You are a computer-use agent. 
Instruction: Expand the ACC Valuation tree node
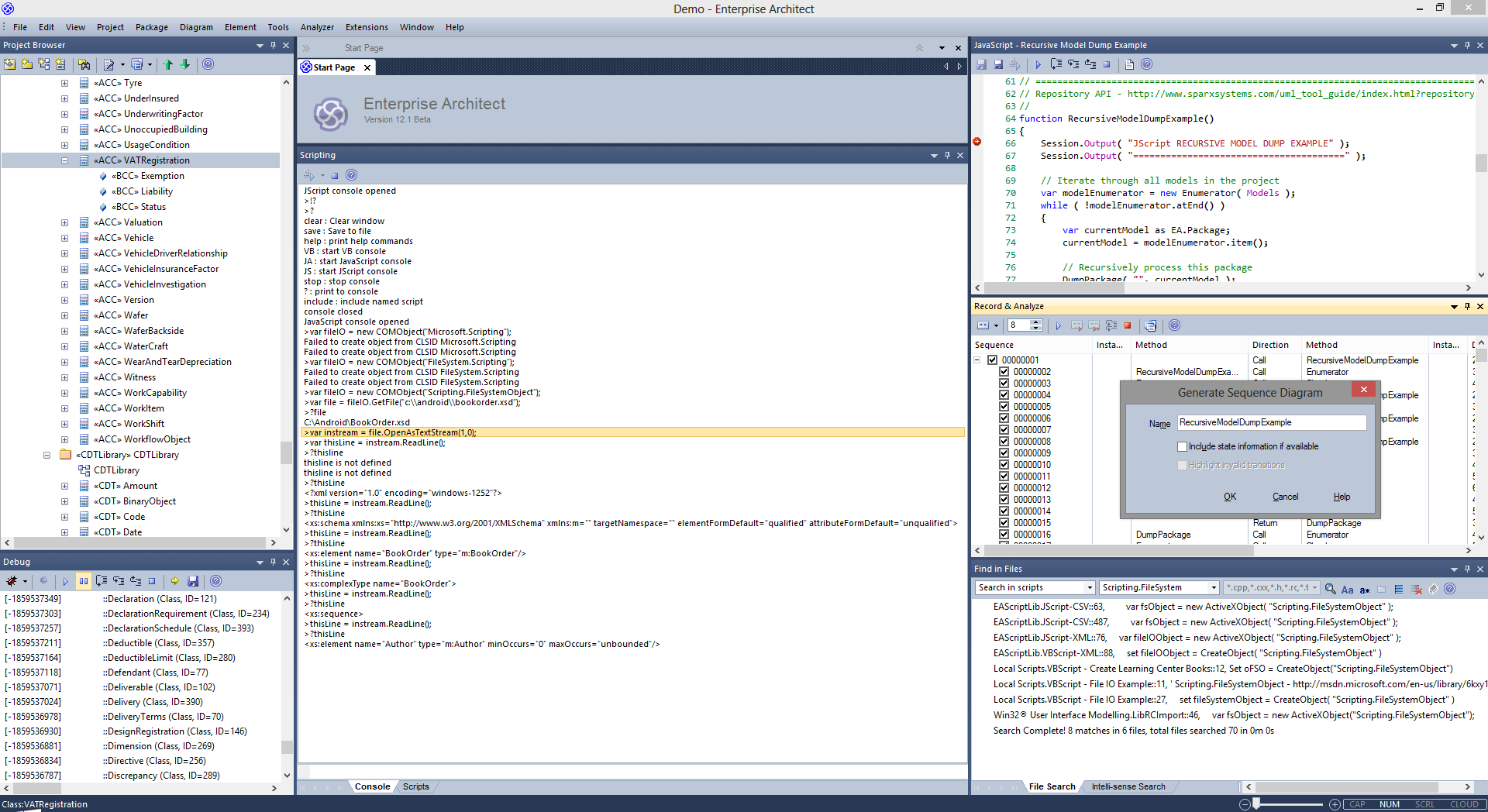point(64,222)
